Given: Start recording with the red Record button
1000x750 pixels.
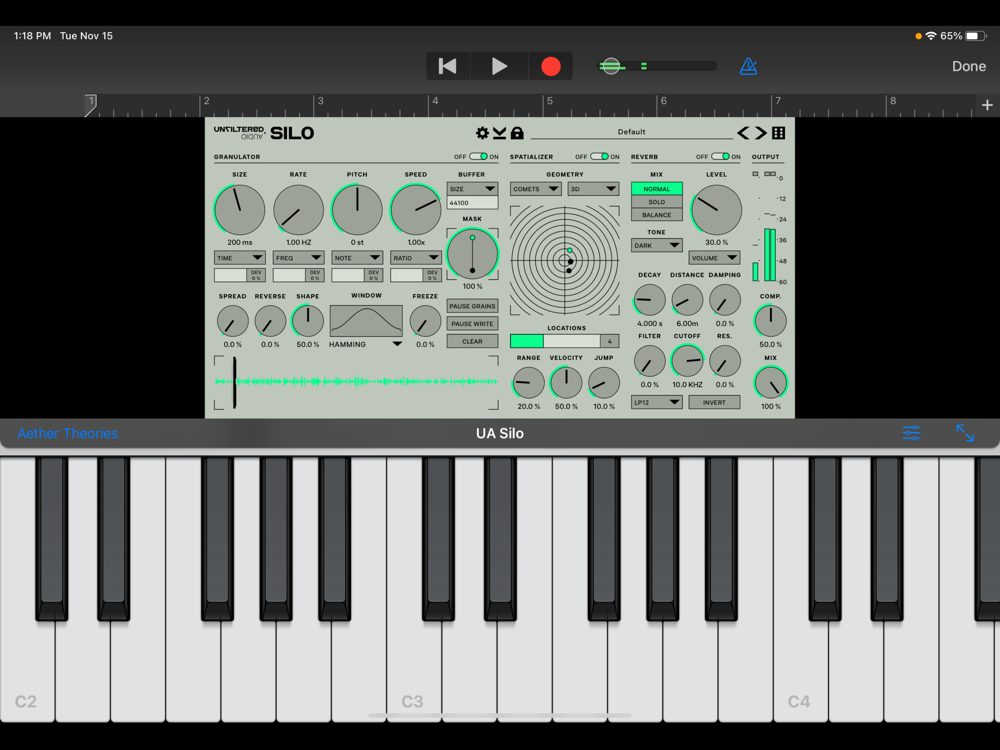Looking at the screenshot, I should [550, 66].
